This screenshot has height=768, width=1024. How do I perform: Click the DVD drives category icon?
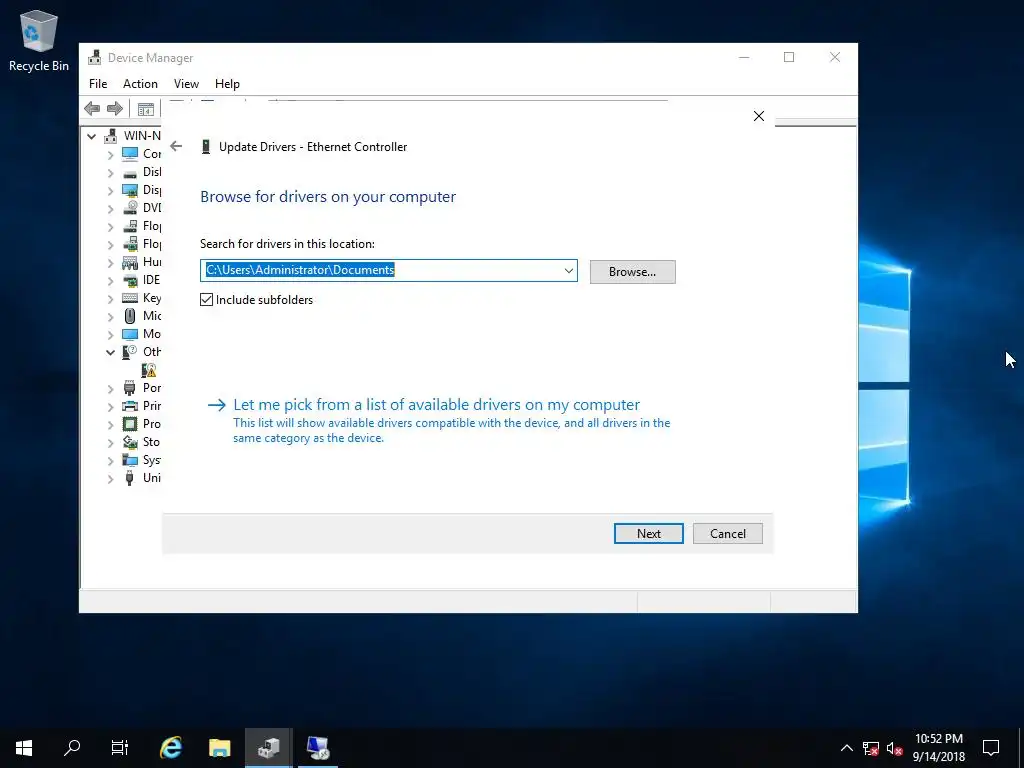130,208
